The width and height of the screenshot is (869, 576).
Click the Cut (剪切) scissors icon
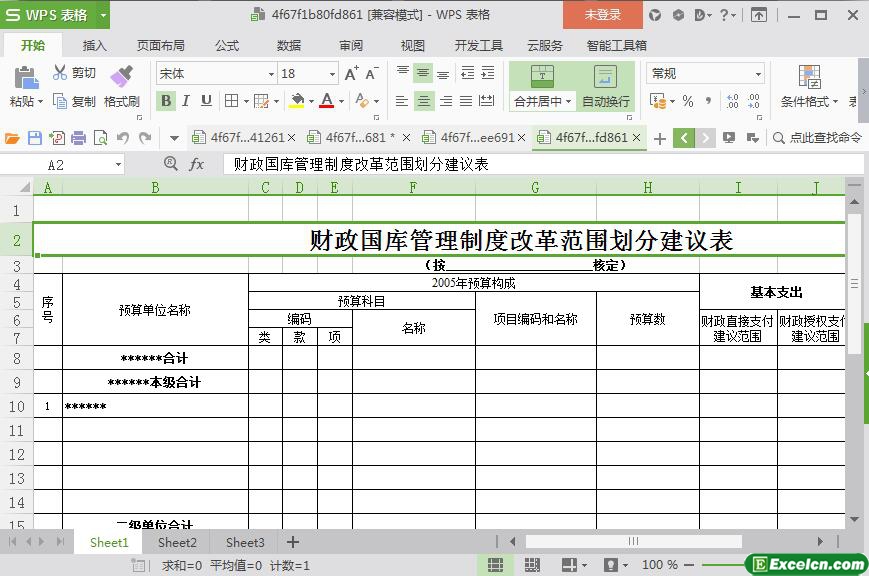(x=60, y=73)
